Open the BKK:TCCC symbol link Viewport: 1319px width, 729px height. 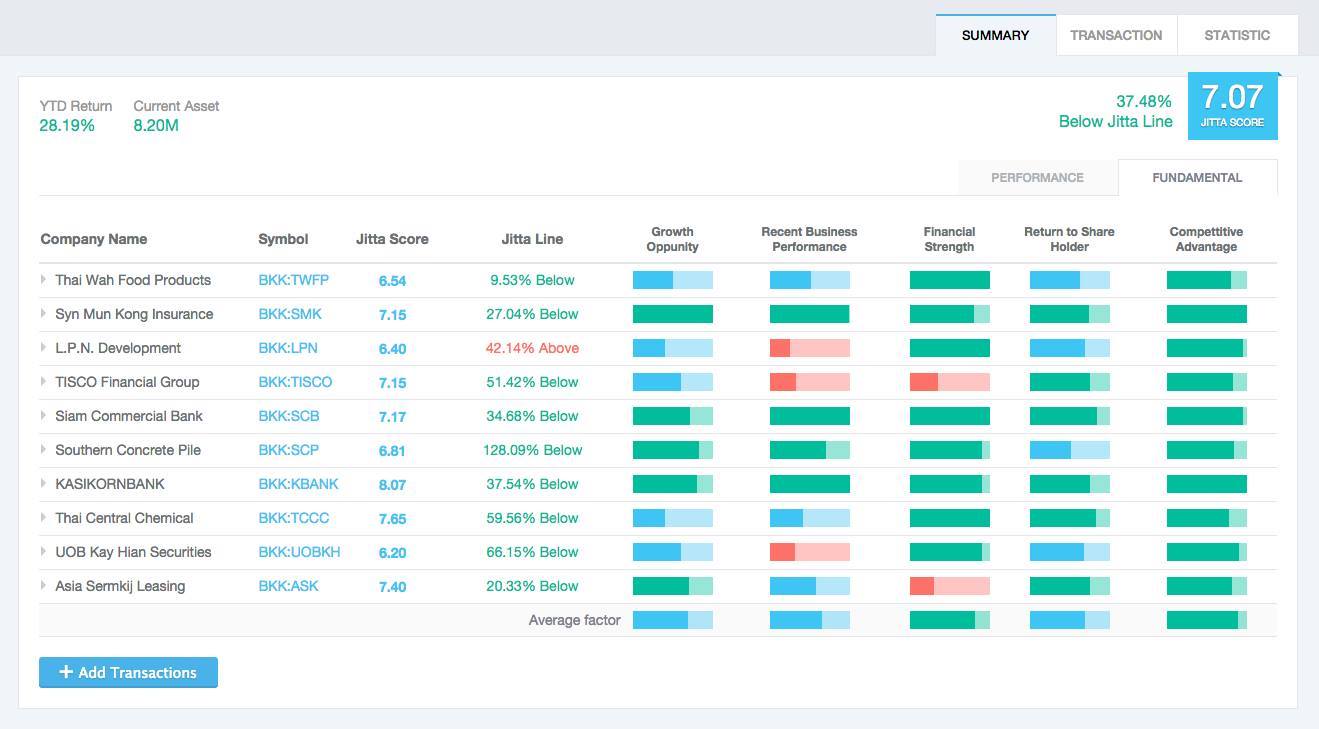coord(293,518)
